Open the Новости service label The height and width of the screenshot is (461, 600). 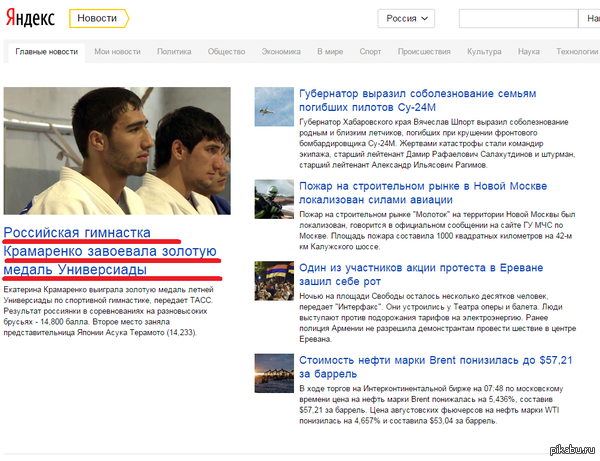(97, 18)
